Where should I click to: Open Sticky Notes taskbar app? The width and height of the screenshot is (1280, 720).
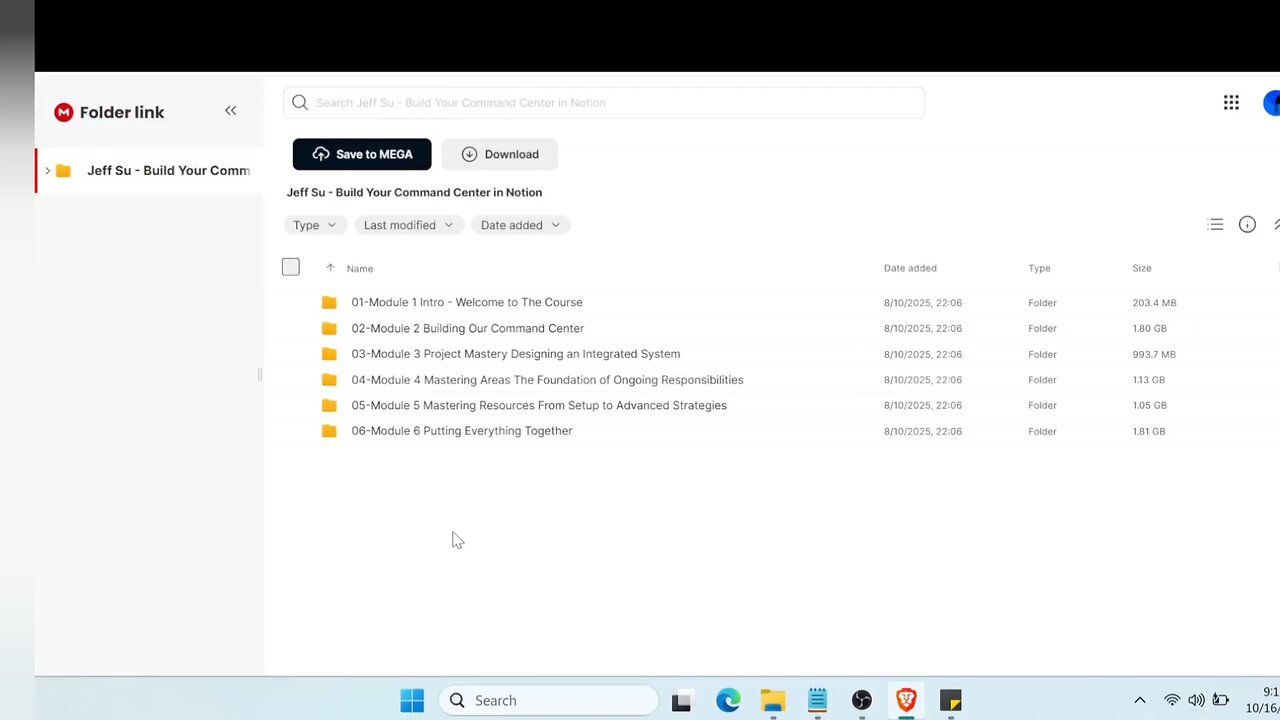pos(950,701)
